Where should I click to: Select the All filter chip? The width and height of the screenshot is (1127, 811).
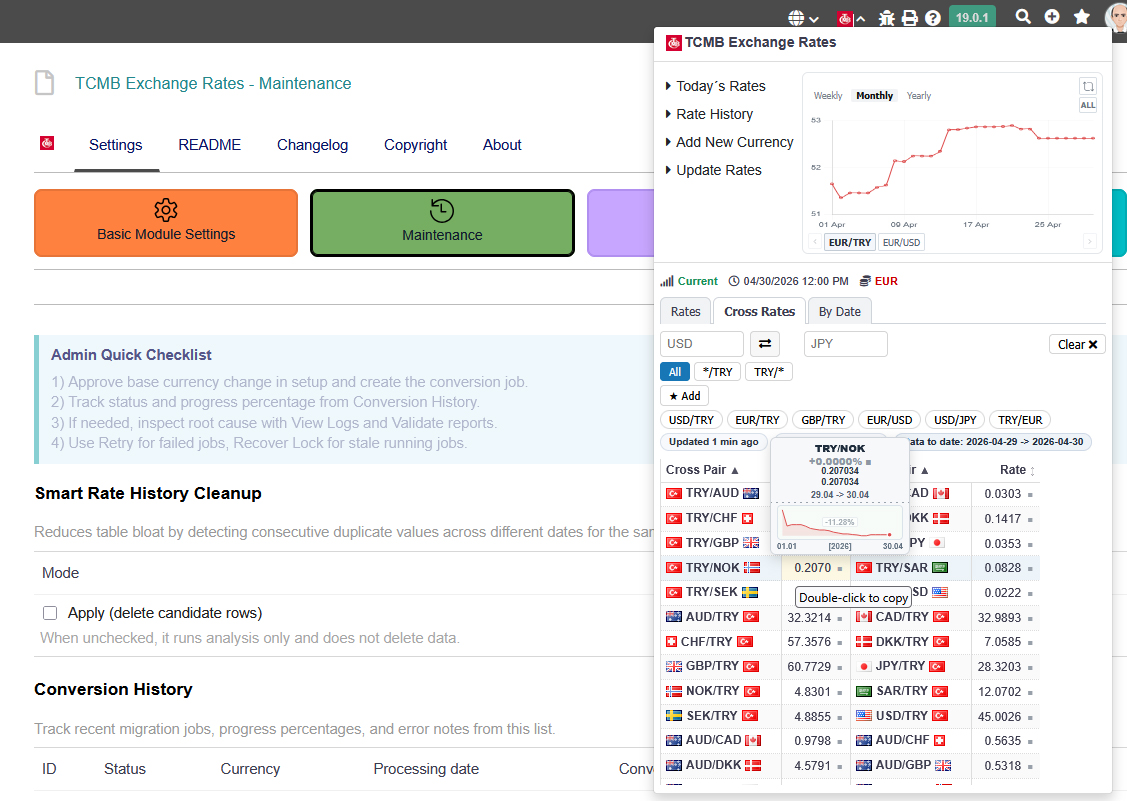tap(675, 372)
